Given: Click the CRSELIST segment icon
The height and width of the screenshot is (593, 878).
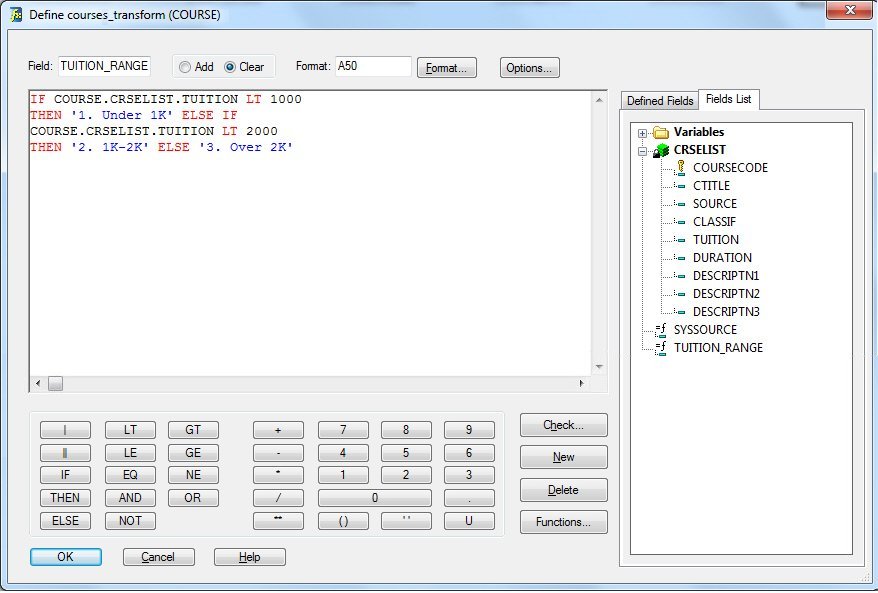Looking at the screenshot, I should tap(661, 150).
